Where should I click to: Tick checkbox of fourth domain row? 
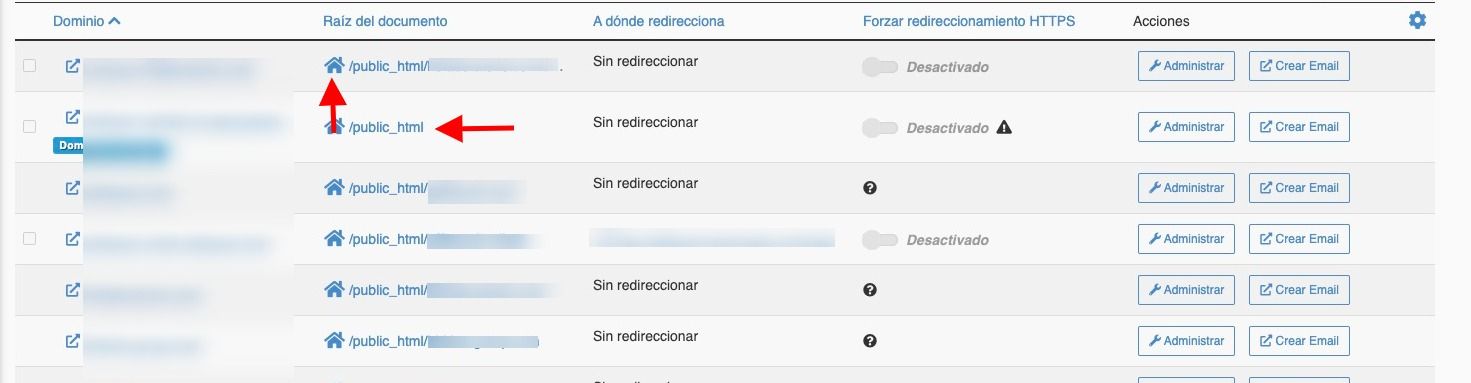(30, 239)
